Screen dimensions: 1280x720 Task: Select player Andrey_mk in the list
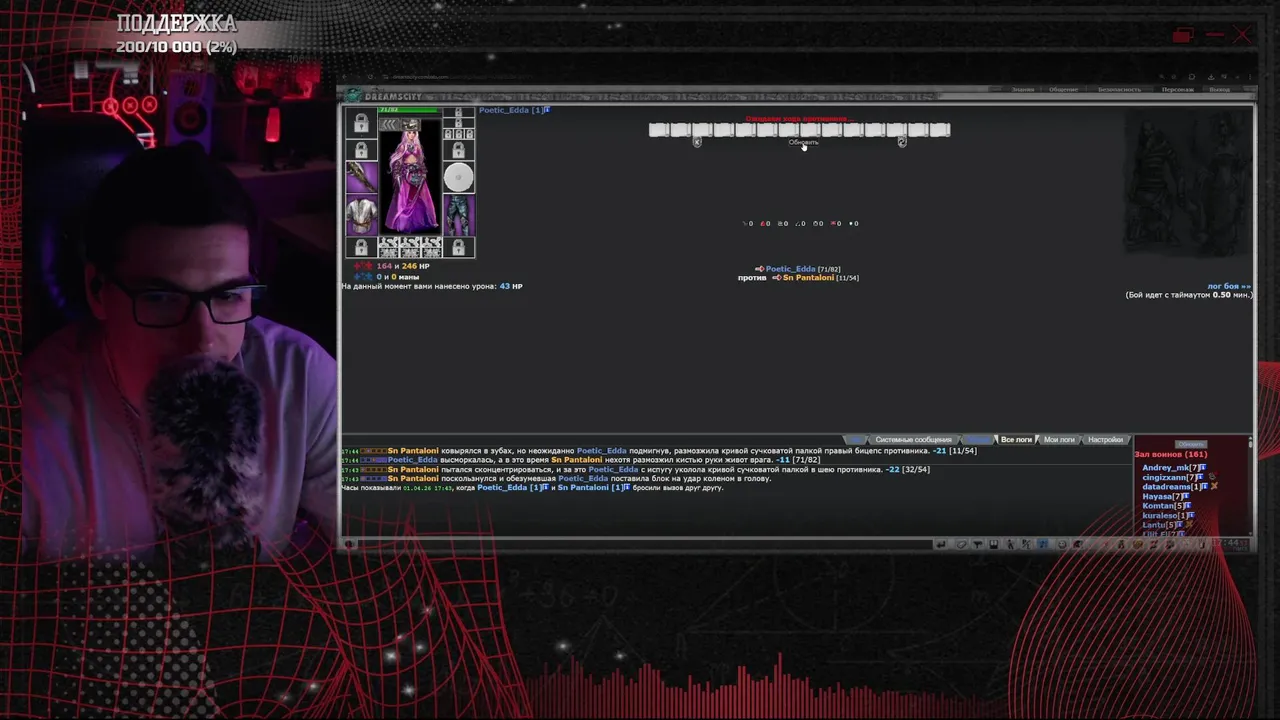[1166, 468]
